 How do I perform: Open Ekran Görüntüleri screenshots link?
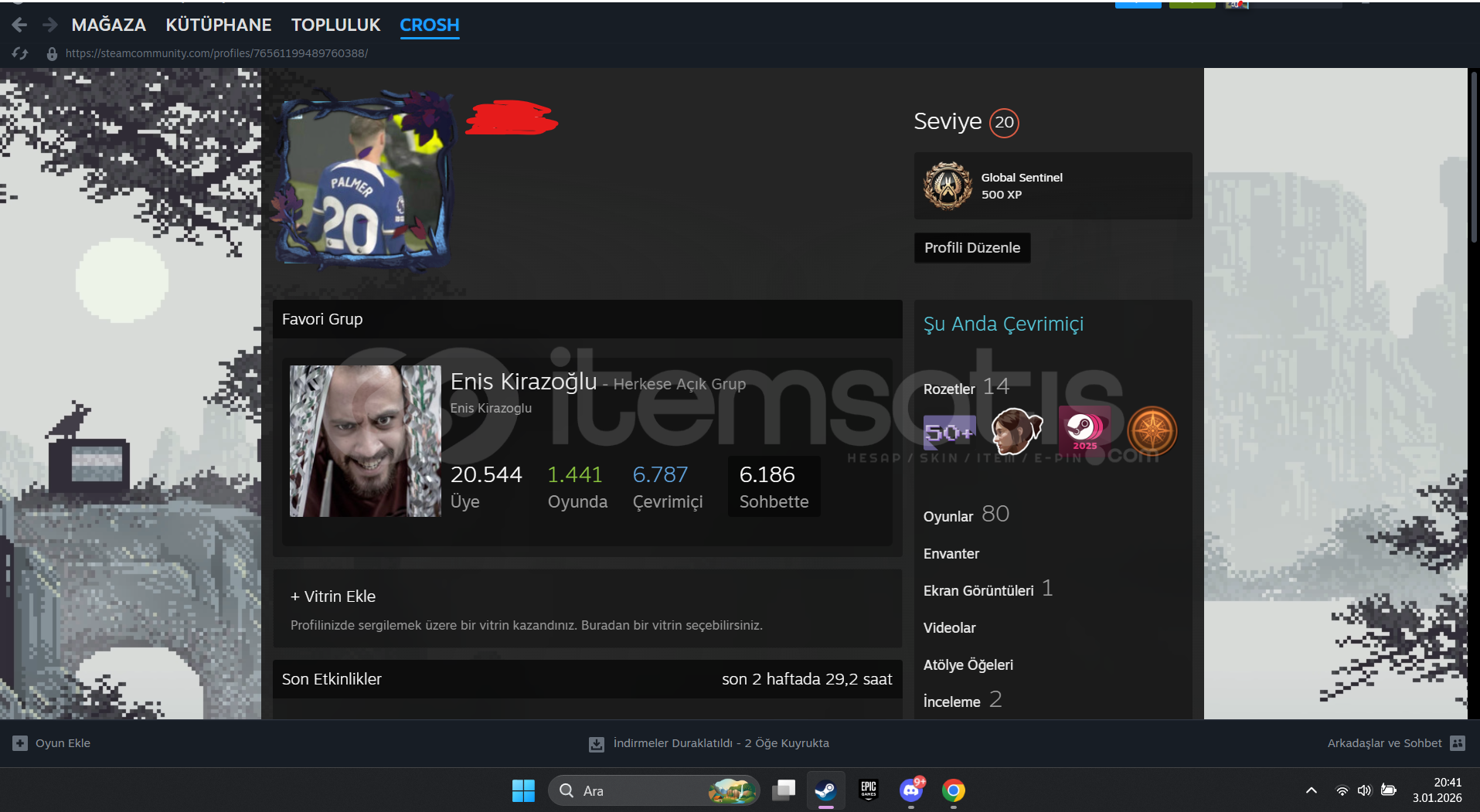point(988,589)
